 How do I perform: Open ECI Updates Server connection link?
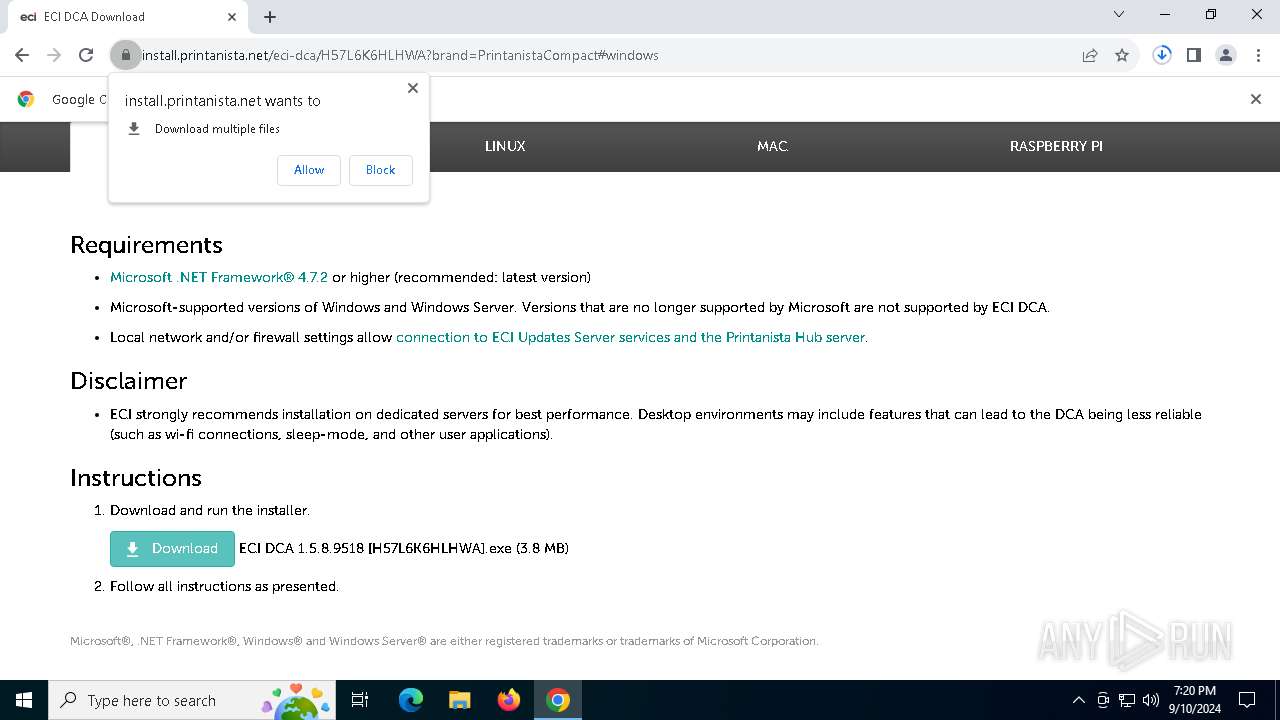(x=630, y=337)
